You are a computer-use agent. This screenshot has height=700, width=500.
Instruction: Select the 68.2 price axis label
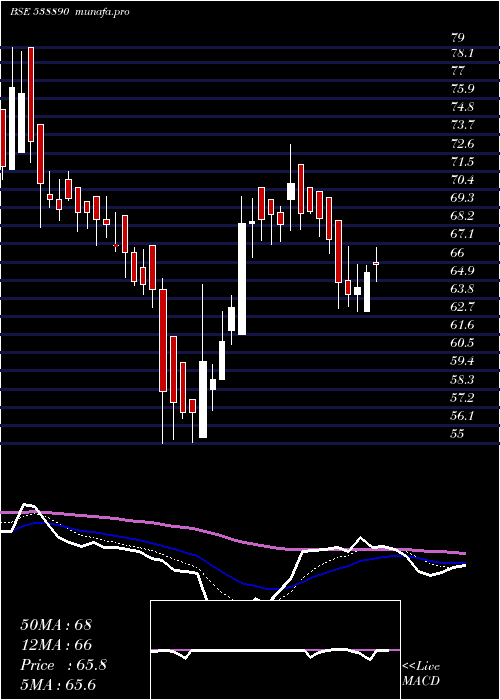pos(462,216)
